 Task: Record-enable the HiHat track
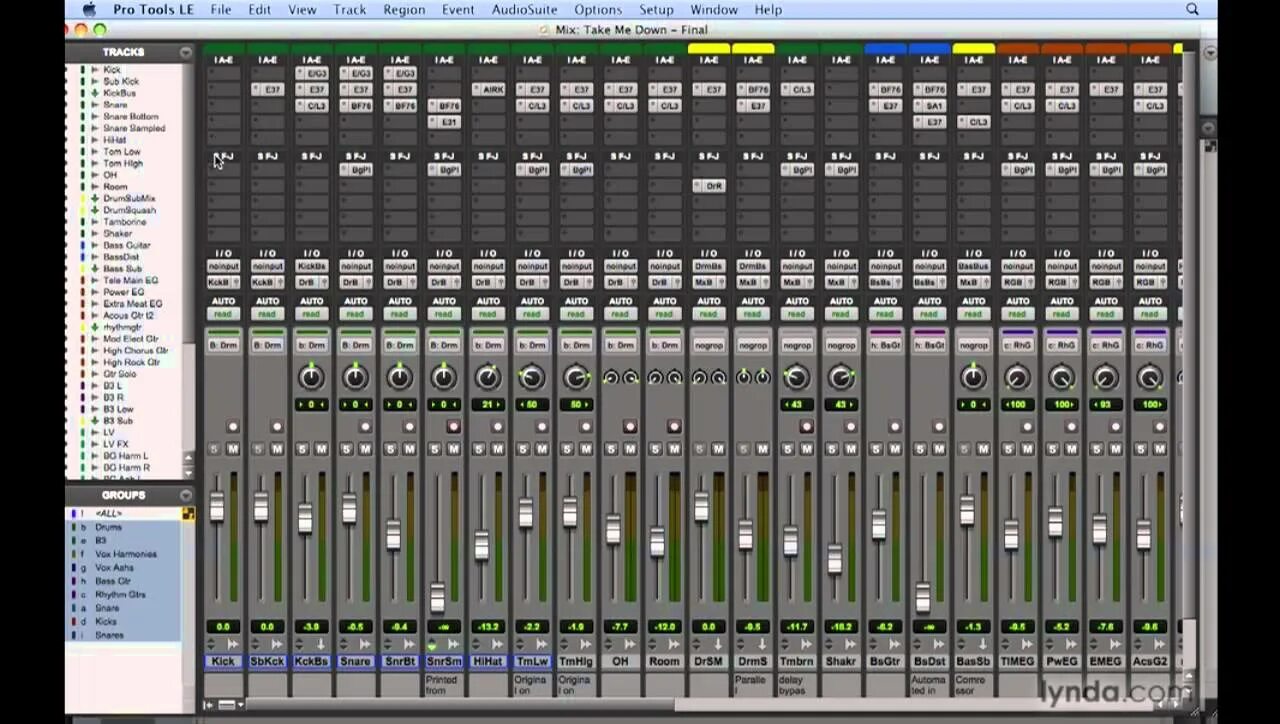(x=497, y=426)
